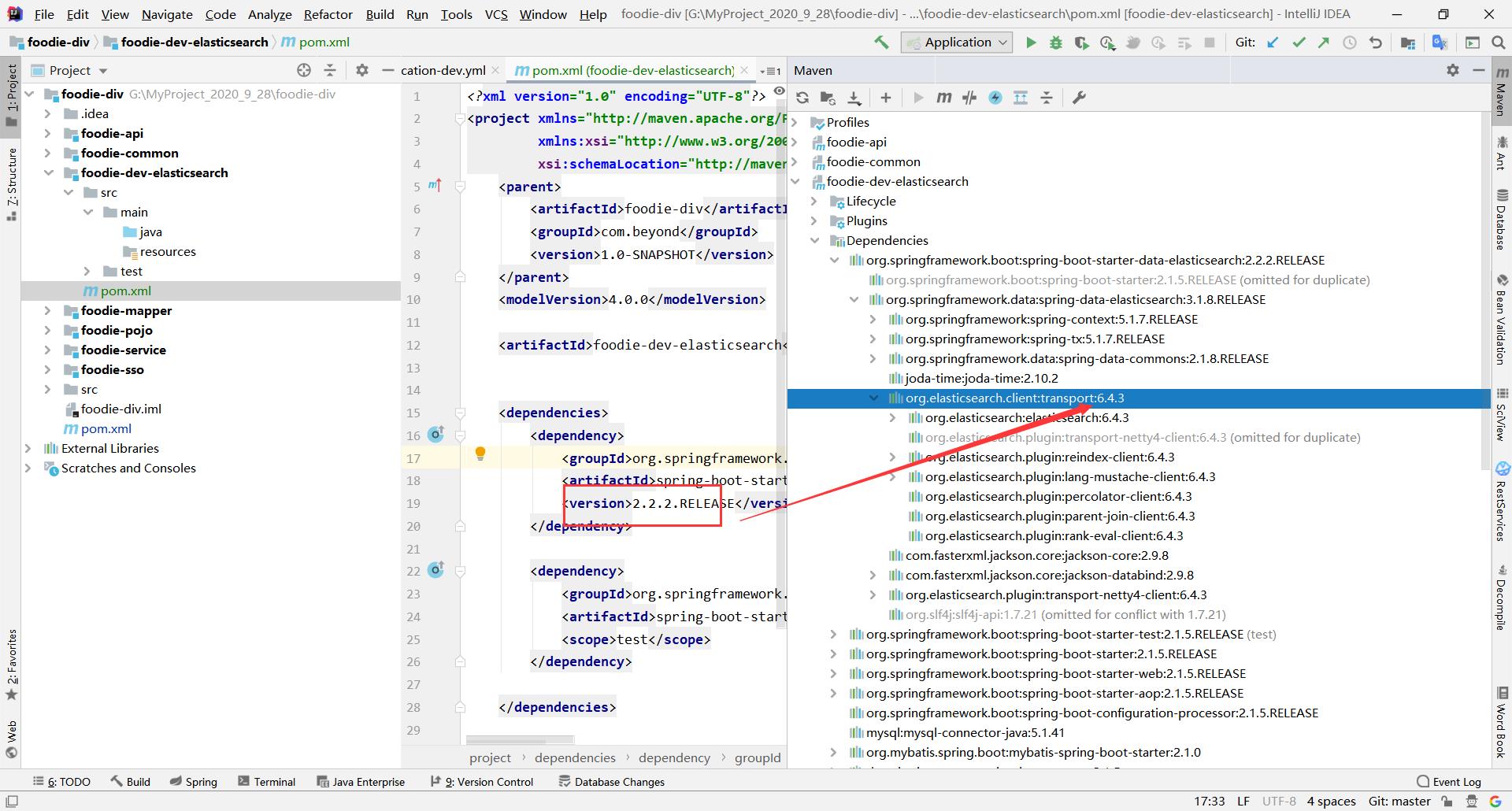
Task: Click Show Dependencies diagram icon in Maven
Action: coord(1021,98)
